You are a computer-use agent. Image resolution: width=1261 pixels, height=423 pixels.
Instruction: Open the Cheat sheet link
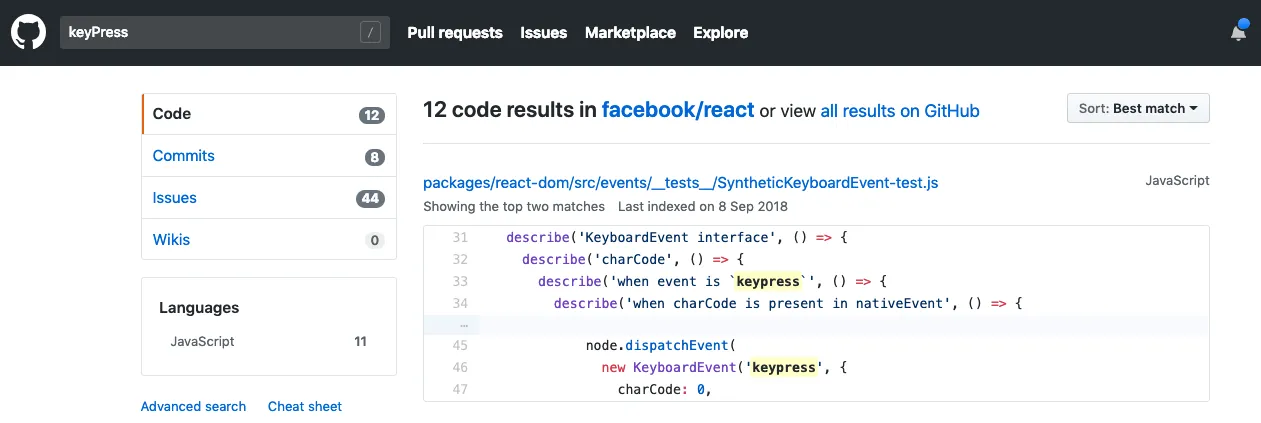coord(304,406)
